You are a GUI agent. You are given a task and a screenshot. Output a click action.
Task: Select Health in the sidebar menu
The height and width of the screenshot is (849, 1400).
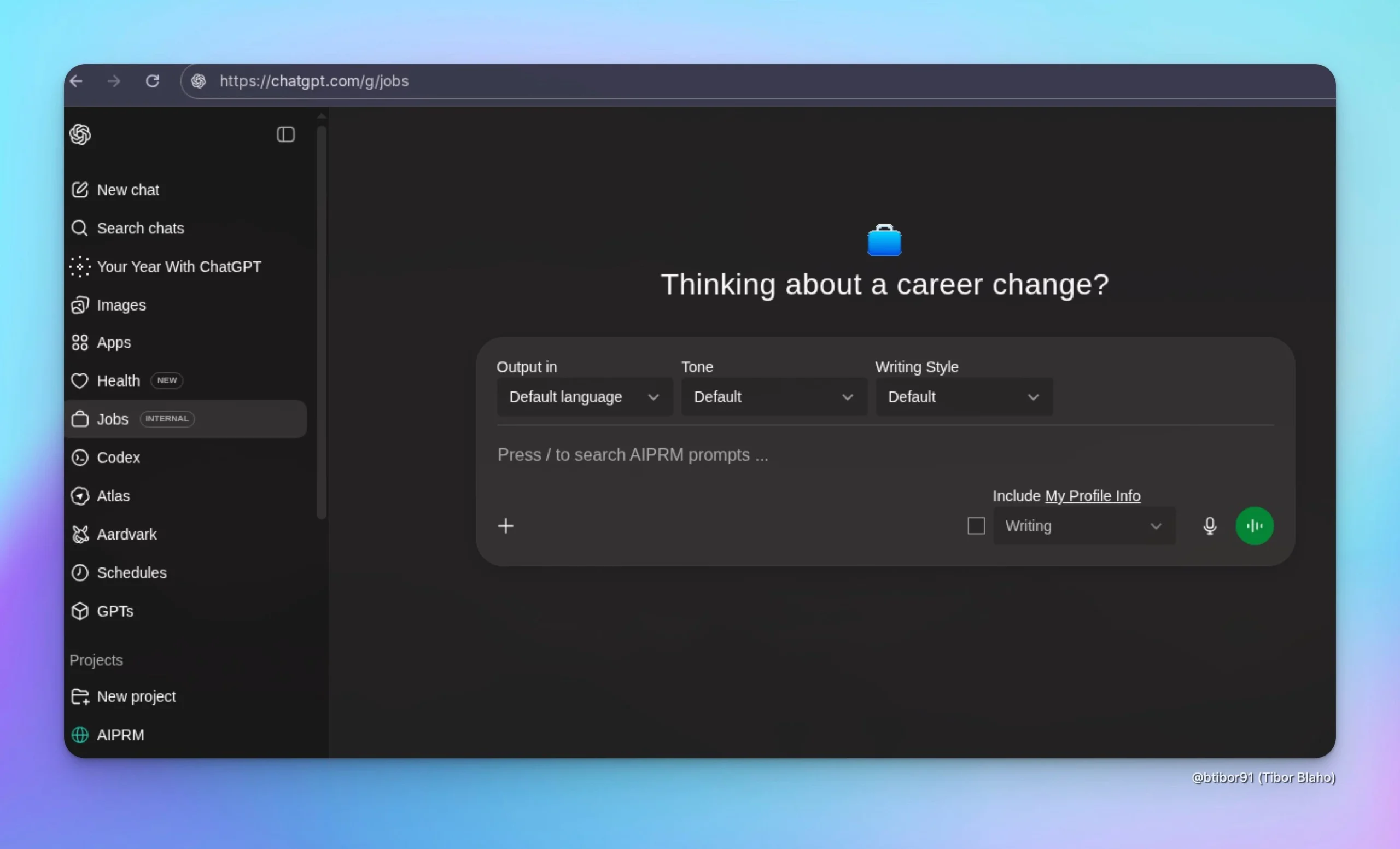pyautogui.click(x=118, y=380)
